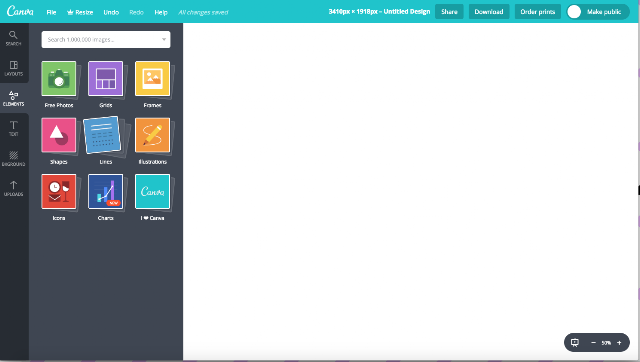Zoom out with the minus button

[x=593, y=343]
